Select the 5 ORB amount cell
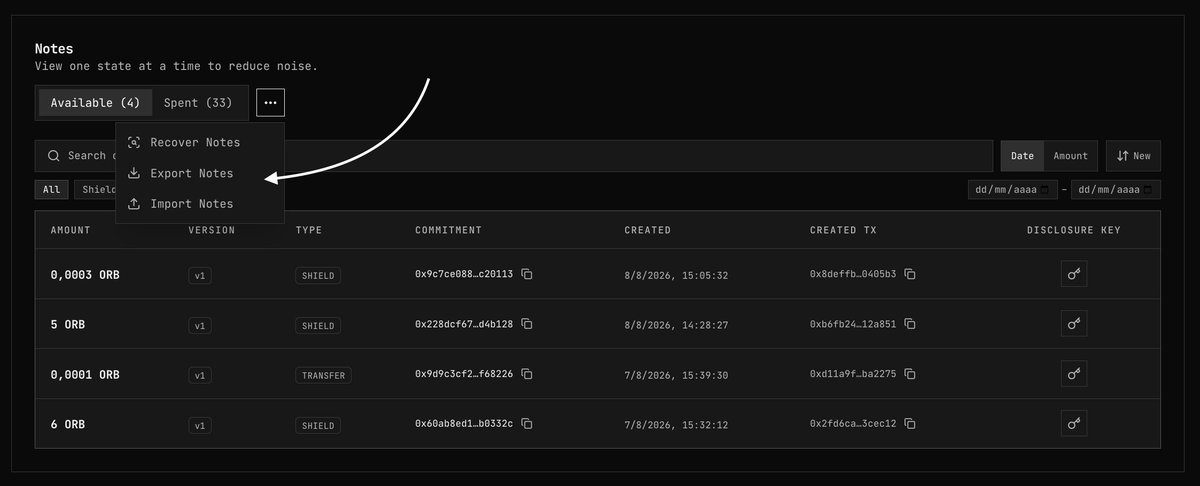 pos(68,325)
